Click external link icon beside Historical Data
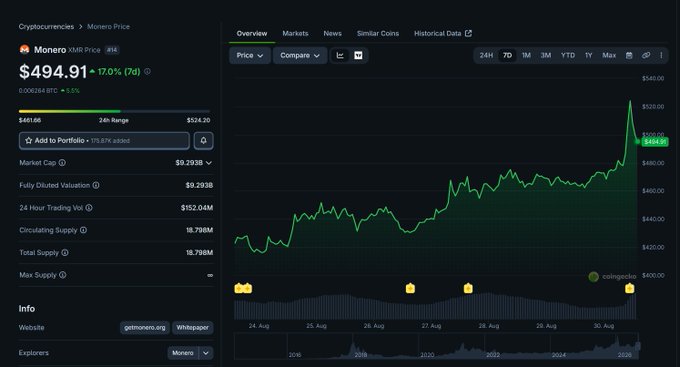Viewport: 680px width, 367px height. [x=468, y=33]
